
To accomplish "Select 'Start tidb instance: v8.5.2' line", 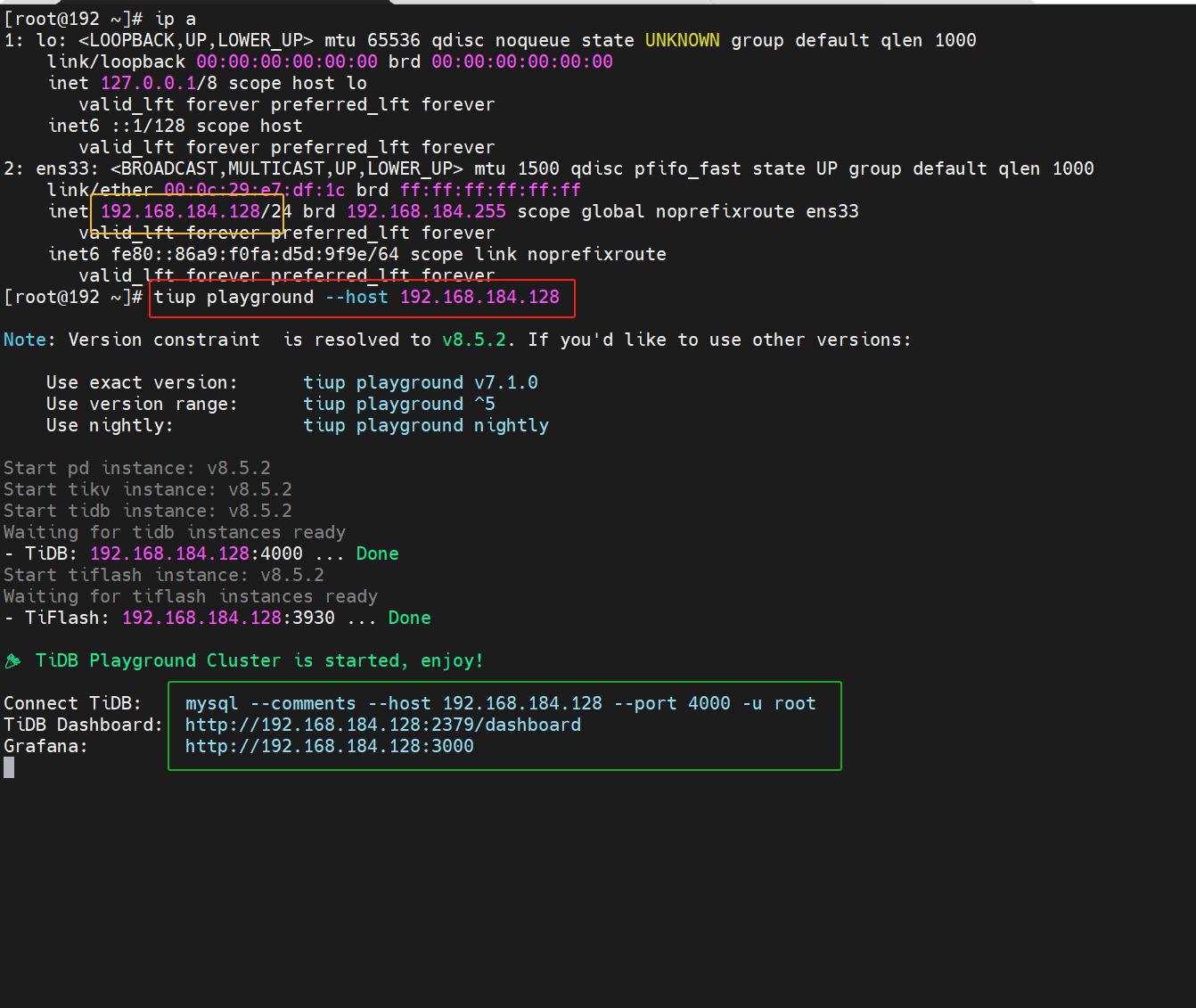I will pos(148,511).
